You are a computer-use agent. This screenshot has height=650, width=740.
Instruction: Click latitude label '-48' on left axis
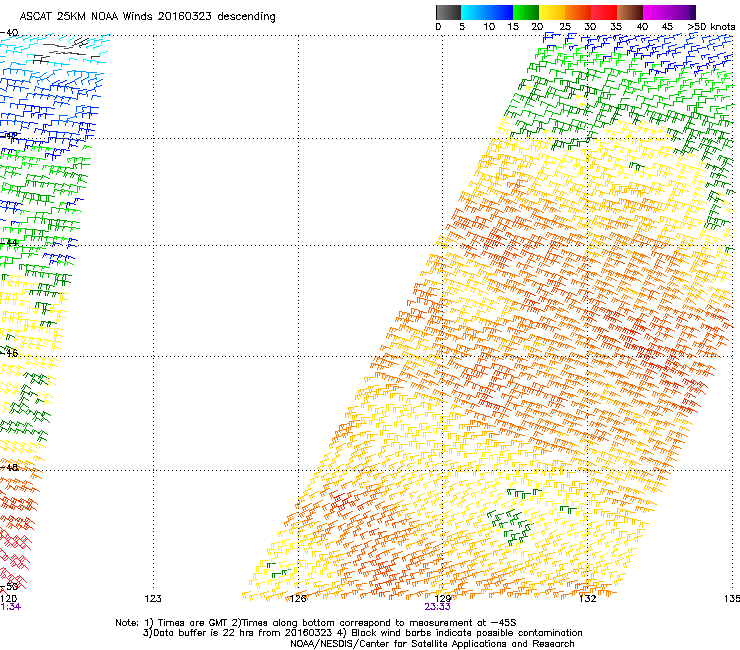point(9,467)
